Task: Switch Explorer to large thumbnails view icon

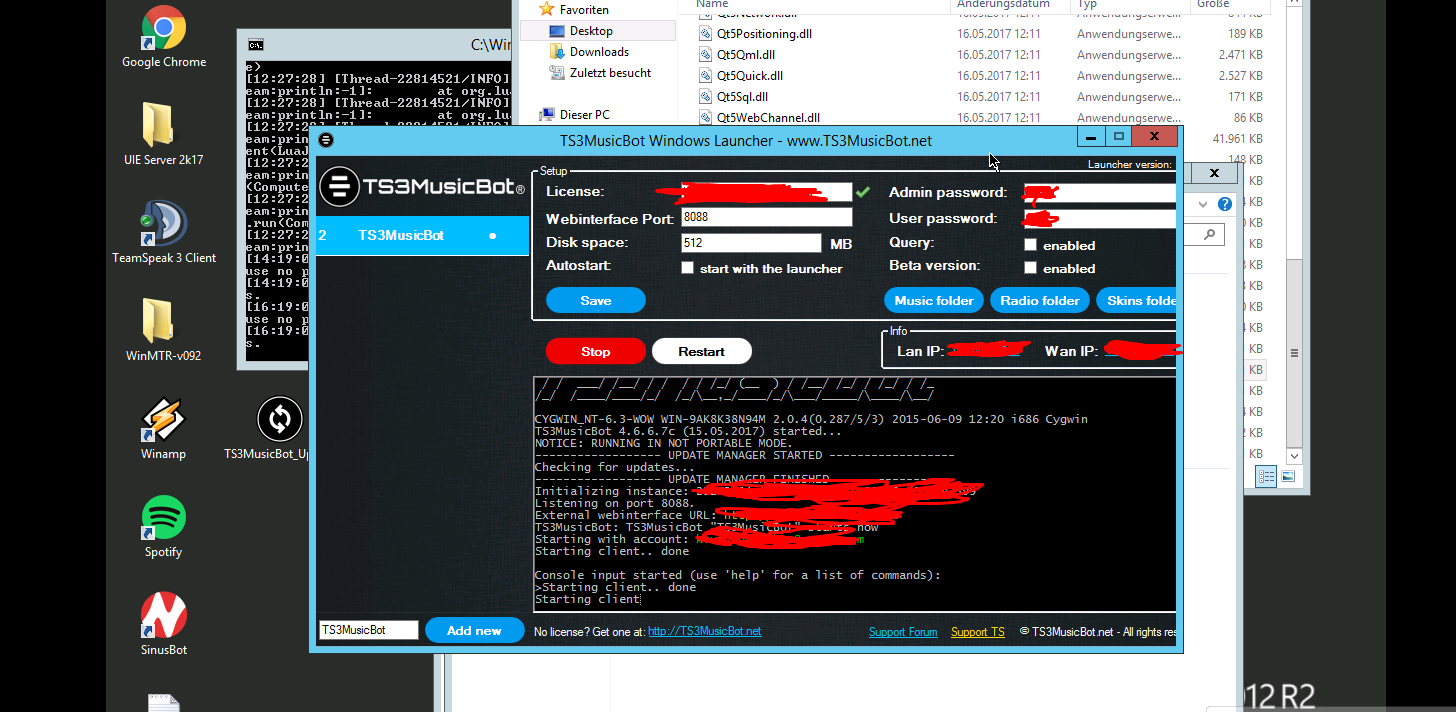Action: coord(1288,478)
